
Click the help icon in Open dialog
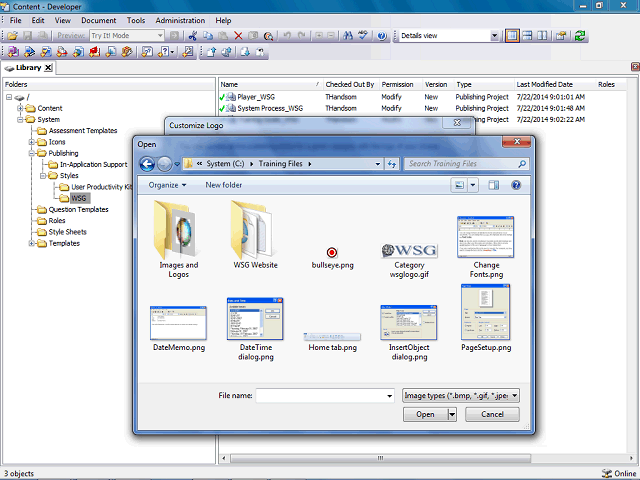pyautogui.click(x=516, y=185)
